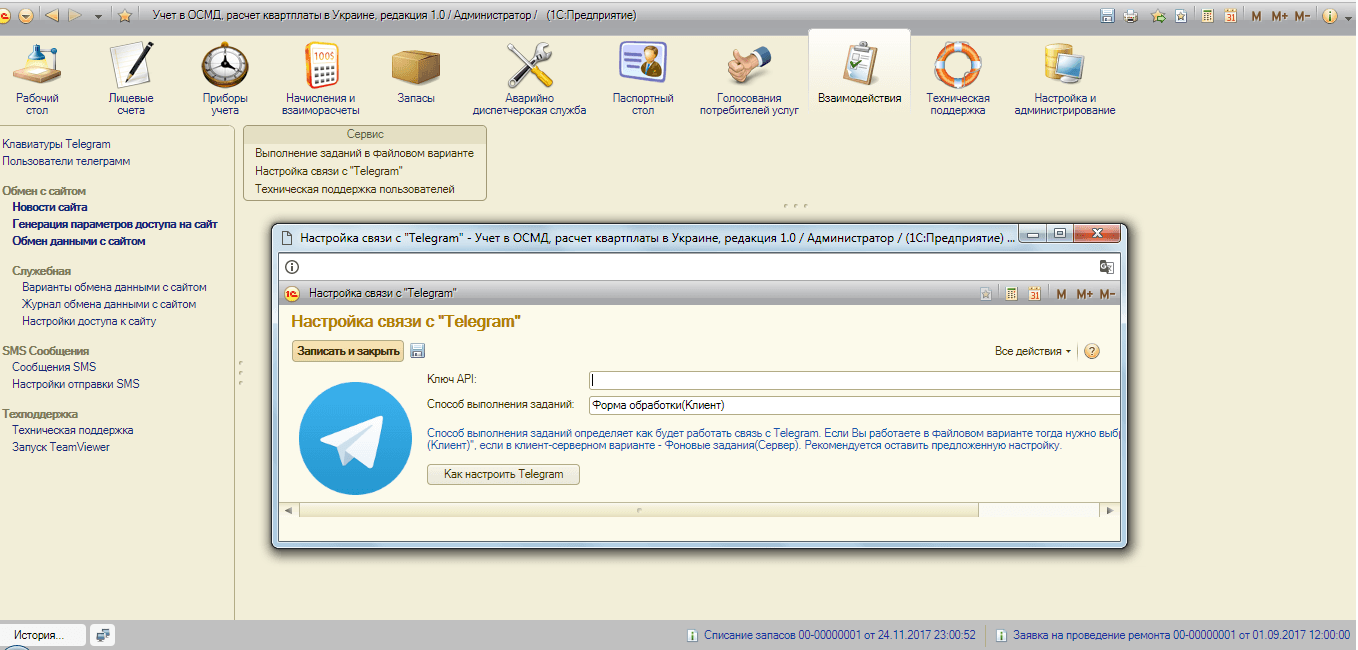
Task: Open Способ выполнения заданий combo box
Action: [854, 405]
